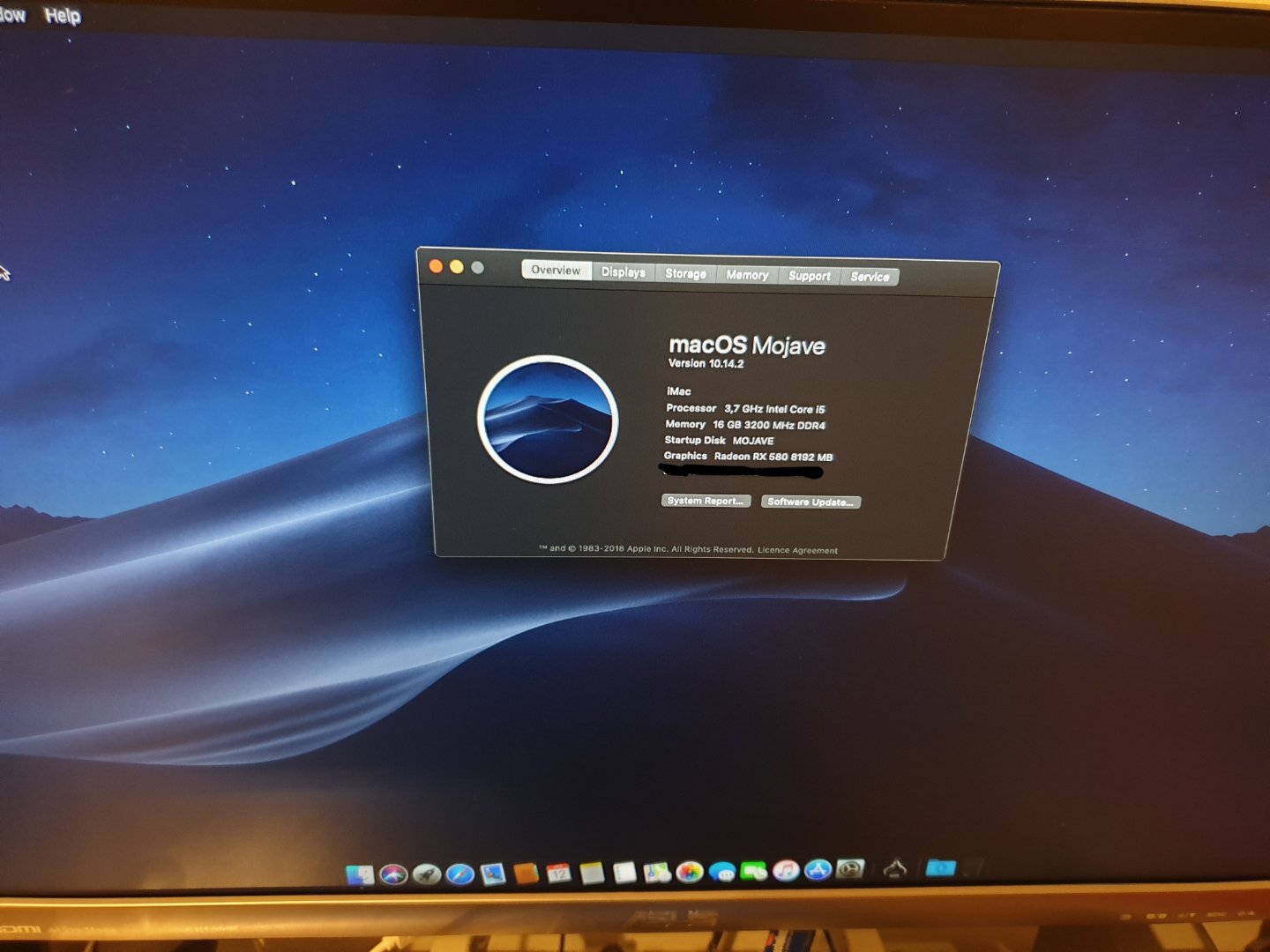The width and height of the screenshot is (1270, 952).
Task: Minimize the About This Mac window
Action: click(x=456, y=266)
